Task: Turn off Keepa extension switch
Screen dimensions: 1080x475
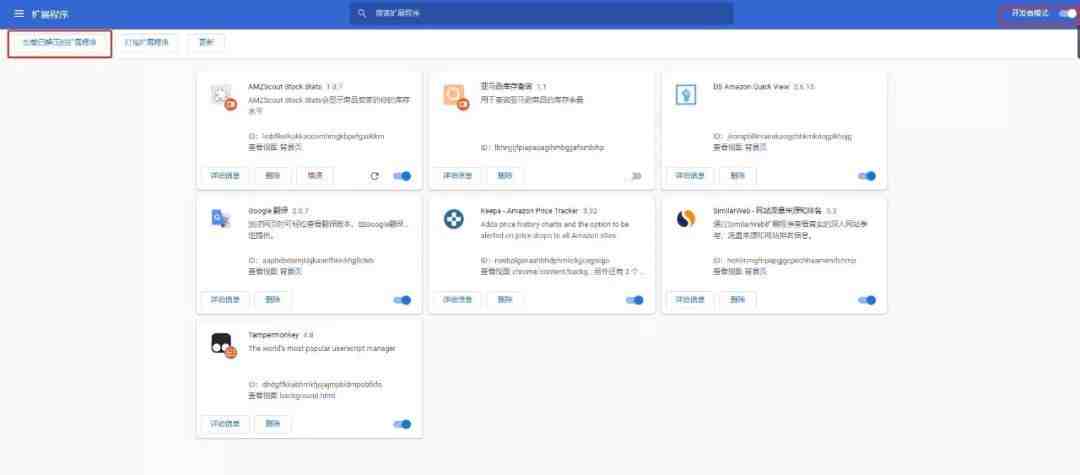Action: [634, 300]
